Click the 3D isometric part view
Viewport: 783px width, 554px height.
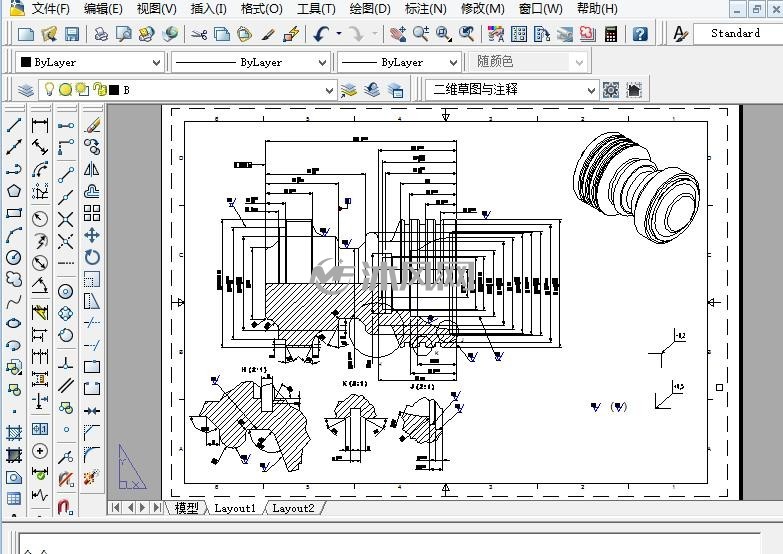pyautogui.click(x=636, y=187)
